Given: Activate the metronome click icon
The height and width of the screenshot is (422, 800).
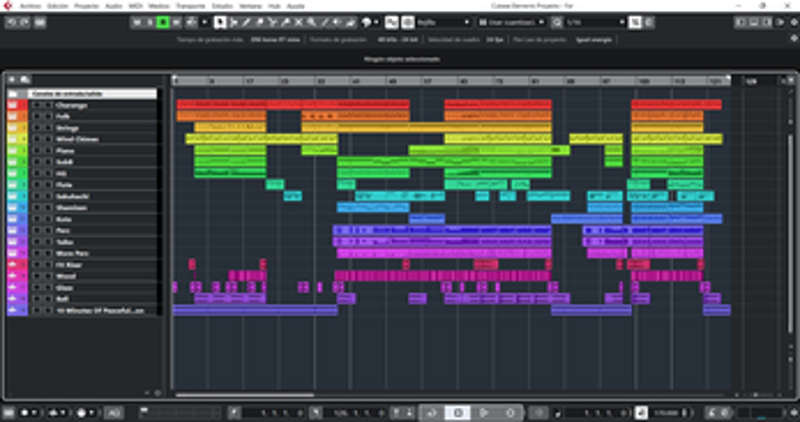Looking at the screenshot, I should point(641,412).
